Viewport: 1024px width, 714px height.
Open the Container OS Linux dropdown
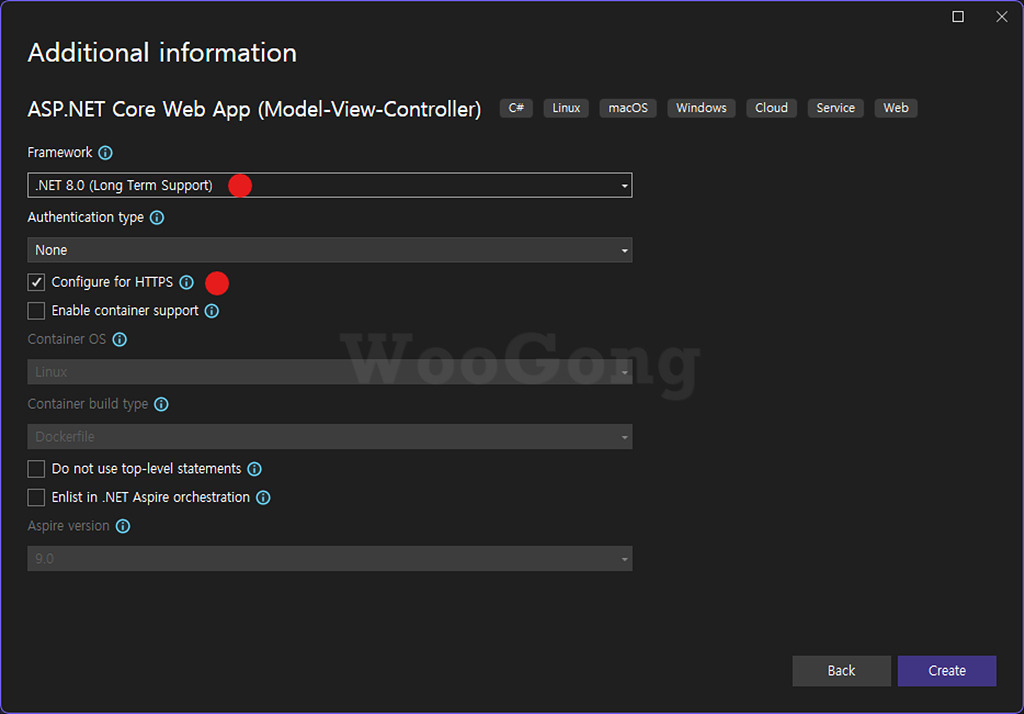pyautogui.click(x=330, y=372)
